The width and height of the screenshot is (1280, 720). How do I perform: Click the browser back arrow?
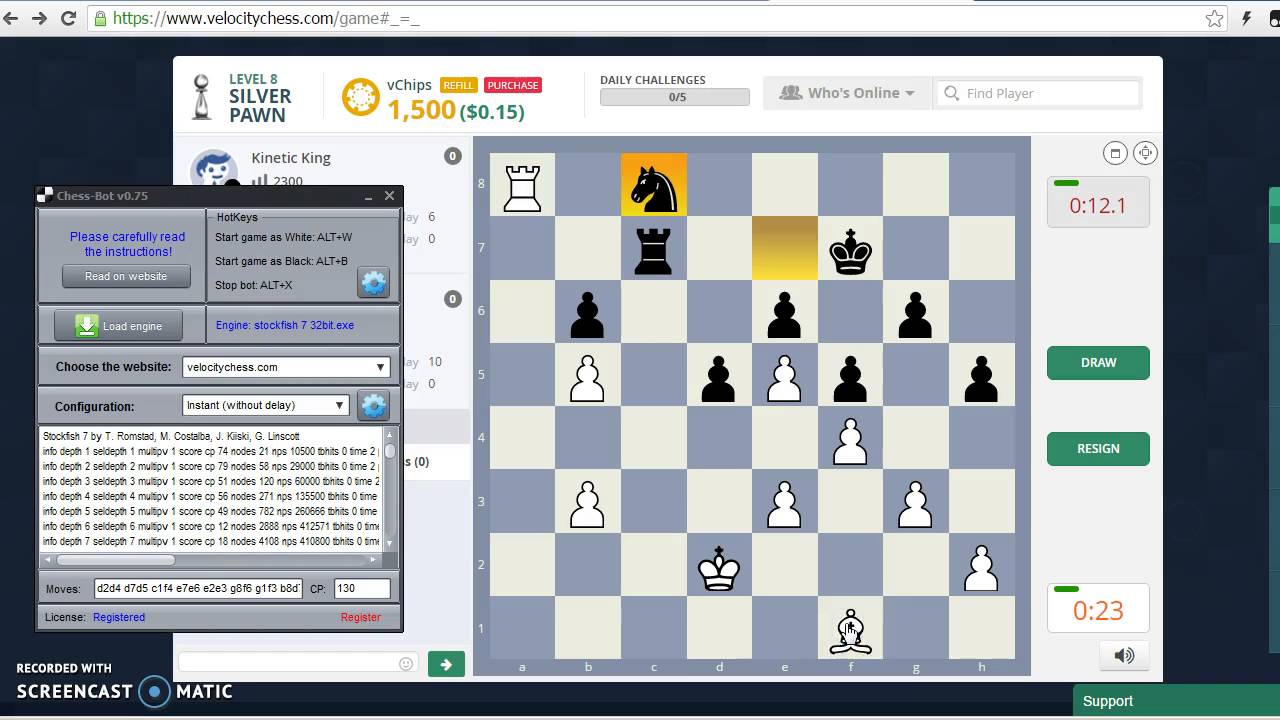click(12, 18)
